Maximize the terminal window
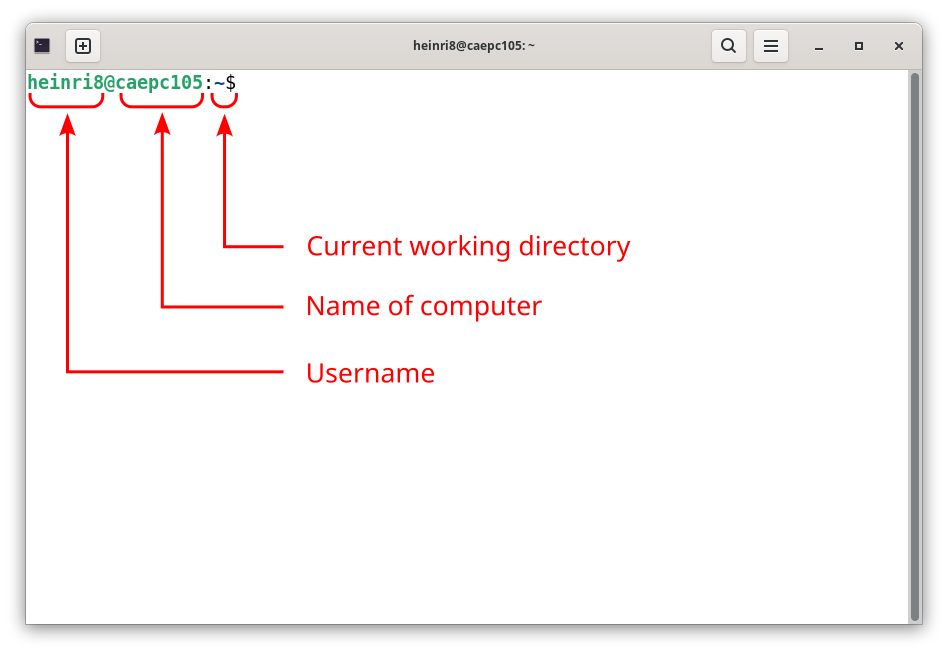Viewport: 948px width, 653px height. 859,46
